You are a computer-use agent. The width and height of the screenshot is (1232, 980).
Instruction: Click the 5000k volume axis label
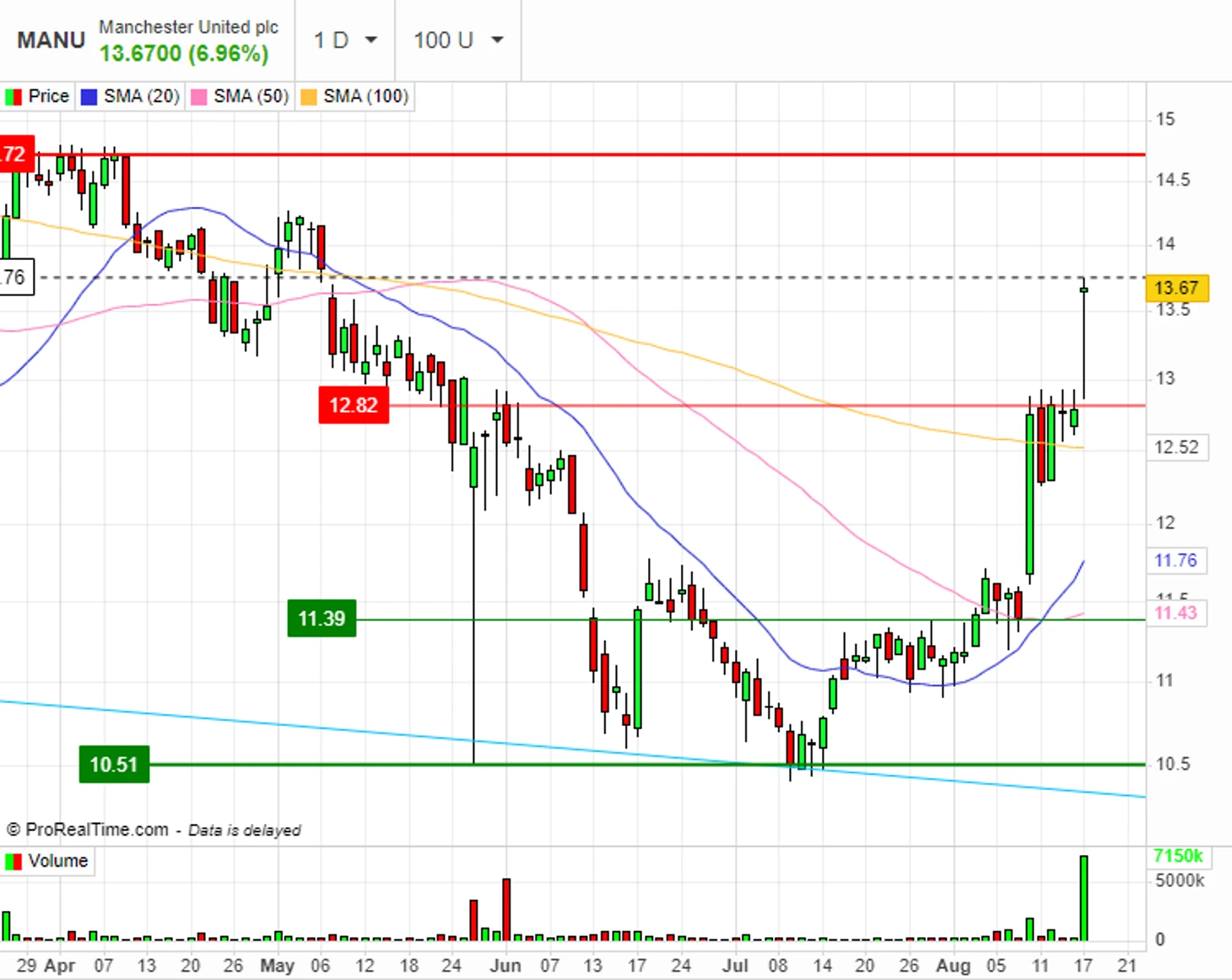coord(1180,881)
